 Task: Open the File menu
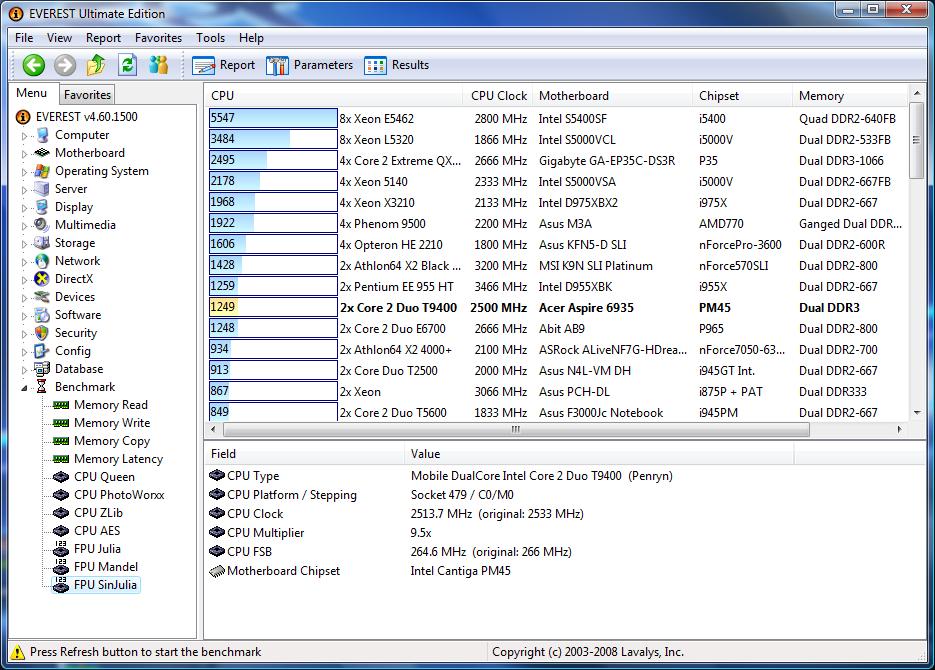pos(24,38)
